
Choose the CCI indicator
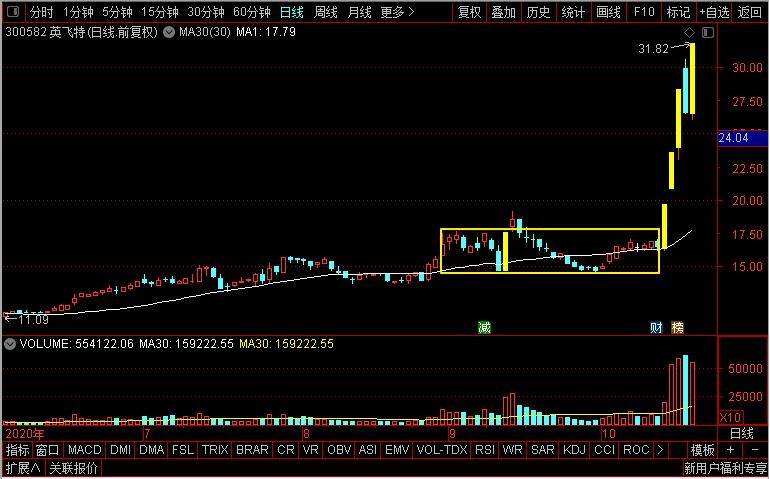click(605, 450)
